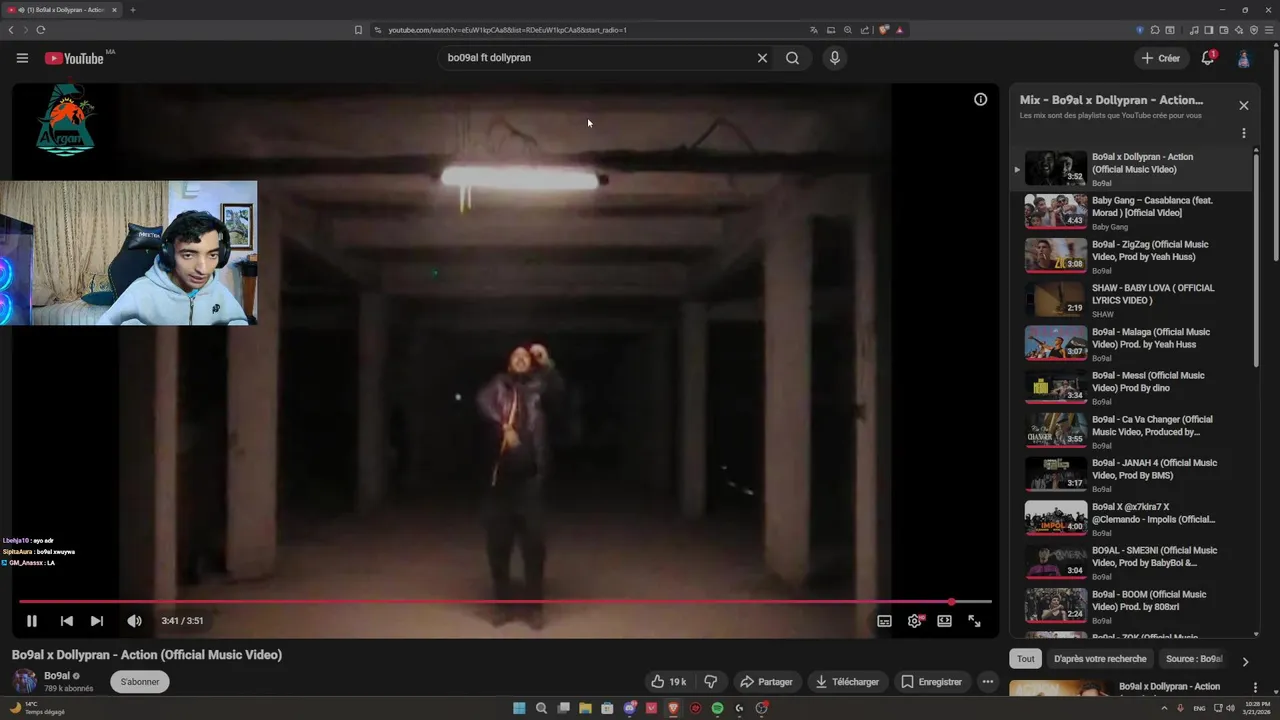Open the player settings gear
This screenshot has height=720, width=1280.
(915, 621)
